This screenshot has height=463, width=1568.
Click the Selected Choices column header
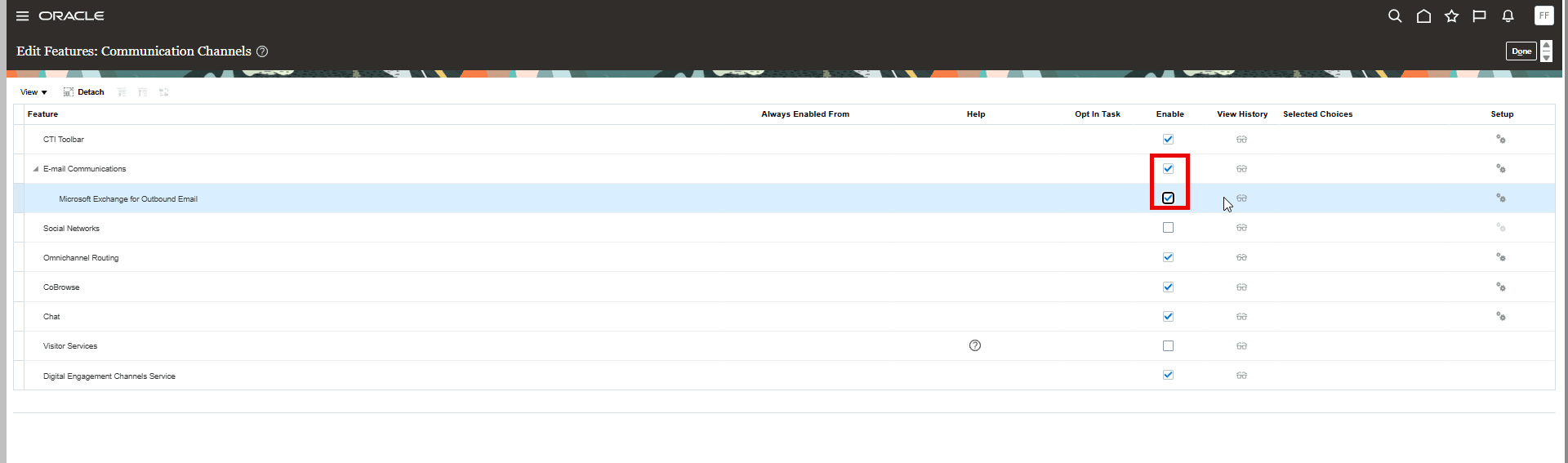tap(1318, 114)
